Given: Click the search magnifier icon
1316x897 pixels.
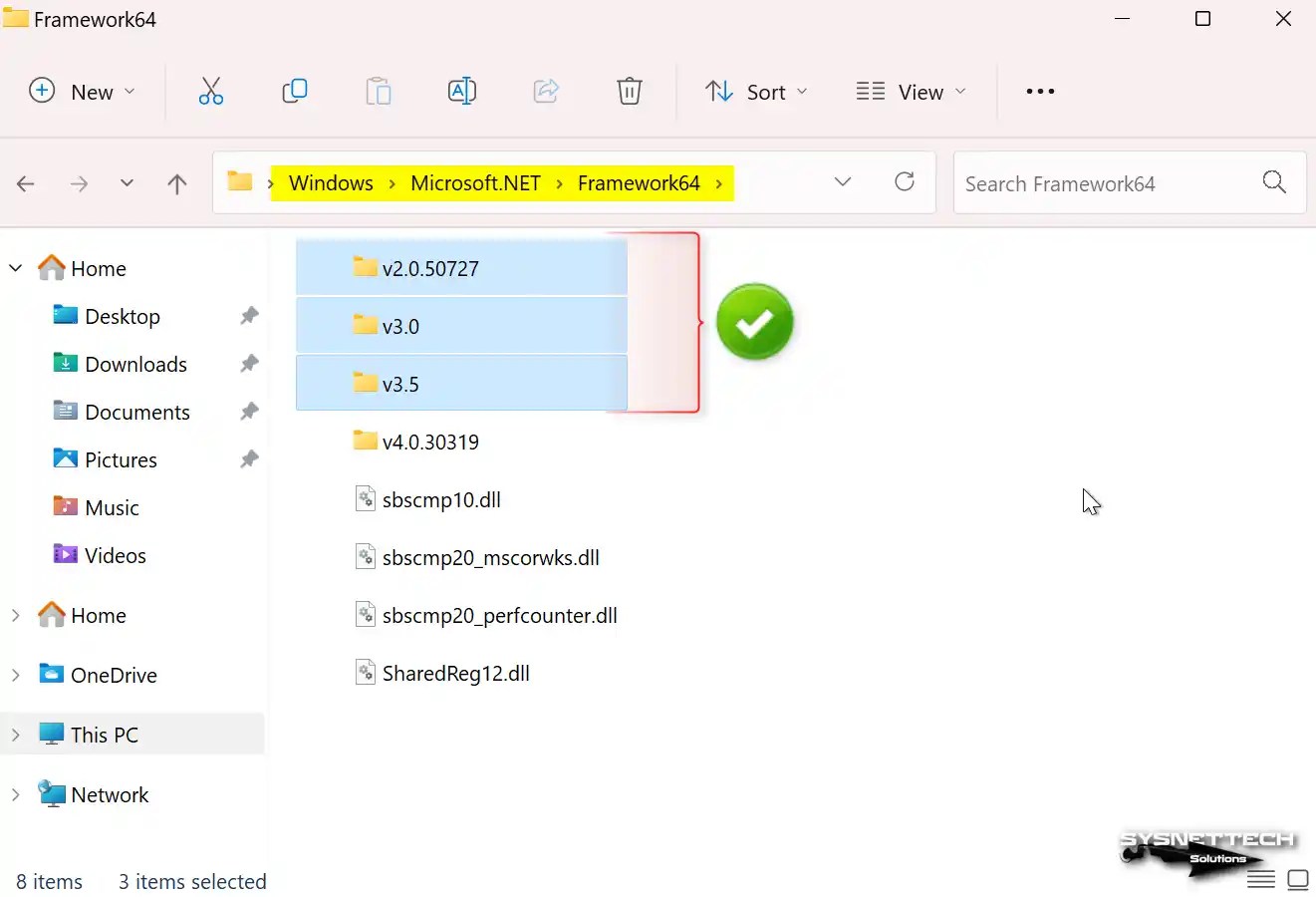Looking at the screenshot, I should click(1274, 181).
